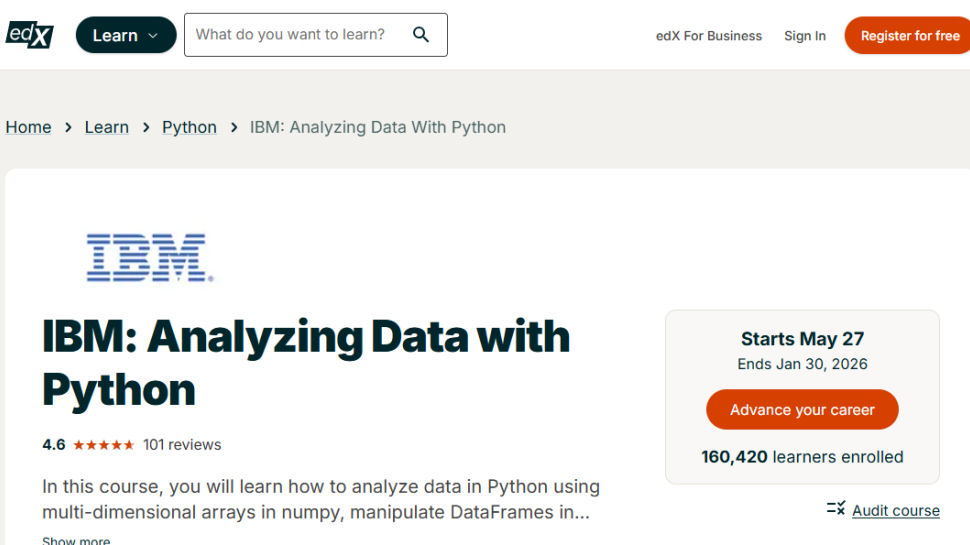This screenshot has height=545, width=970.
Task: Click the audit checklist icon beside Audit course
Action: pyautogui.click(x=836, y=509)
